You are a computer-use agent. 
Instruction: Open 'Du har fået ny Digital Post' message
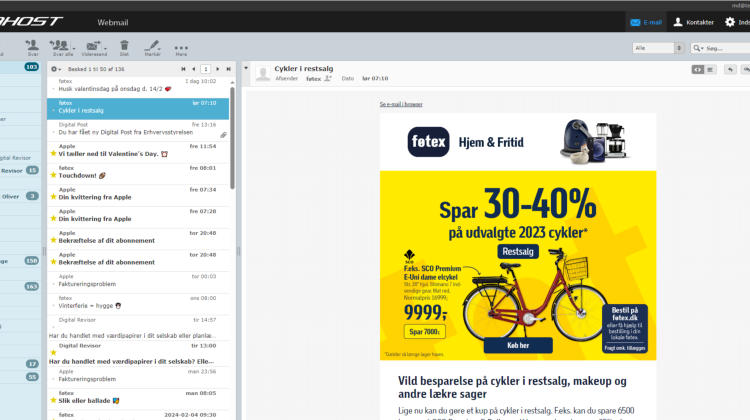pyautogui.click(x=138, y=129)
